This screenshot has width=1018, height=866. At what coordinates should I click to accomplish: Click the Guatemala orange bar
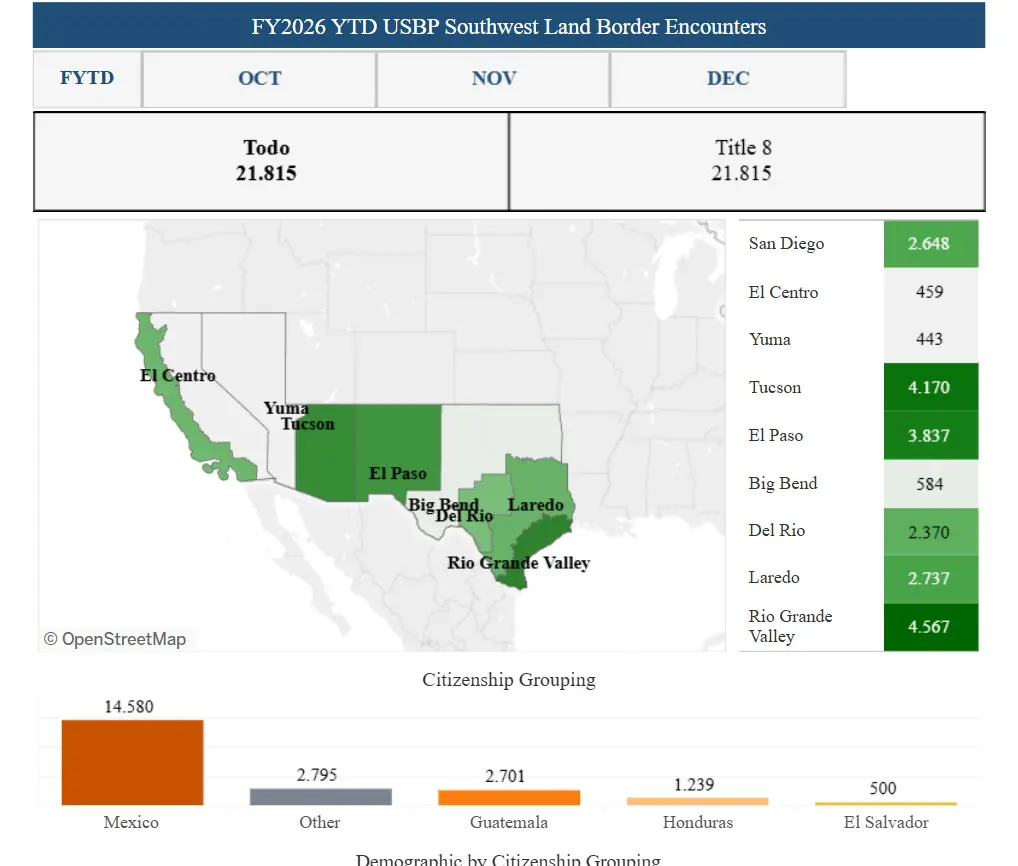[508, 797]
